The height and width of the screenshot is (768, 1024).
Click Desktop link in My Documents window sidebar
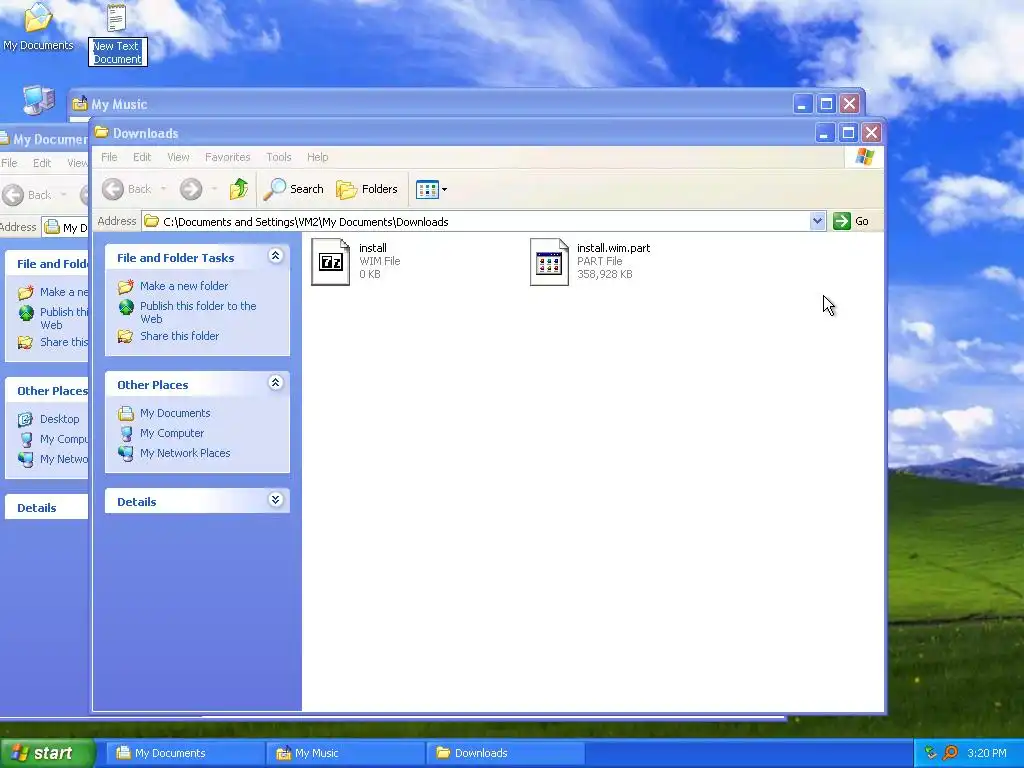pos(59,419)
